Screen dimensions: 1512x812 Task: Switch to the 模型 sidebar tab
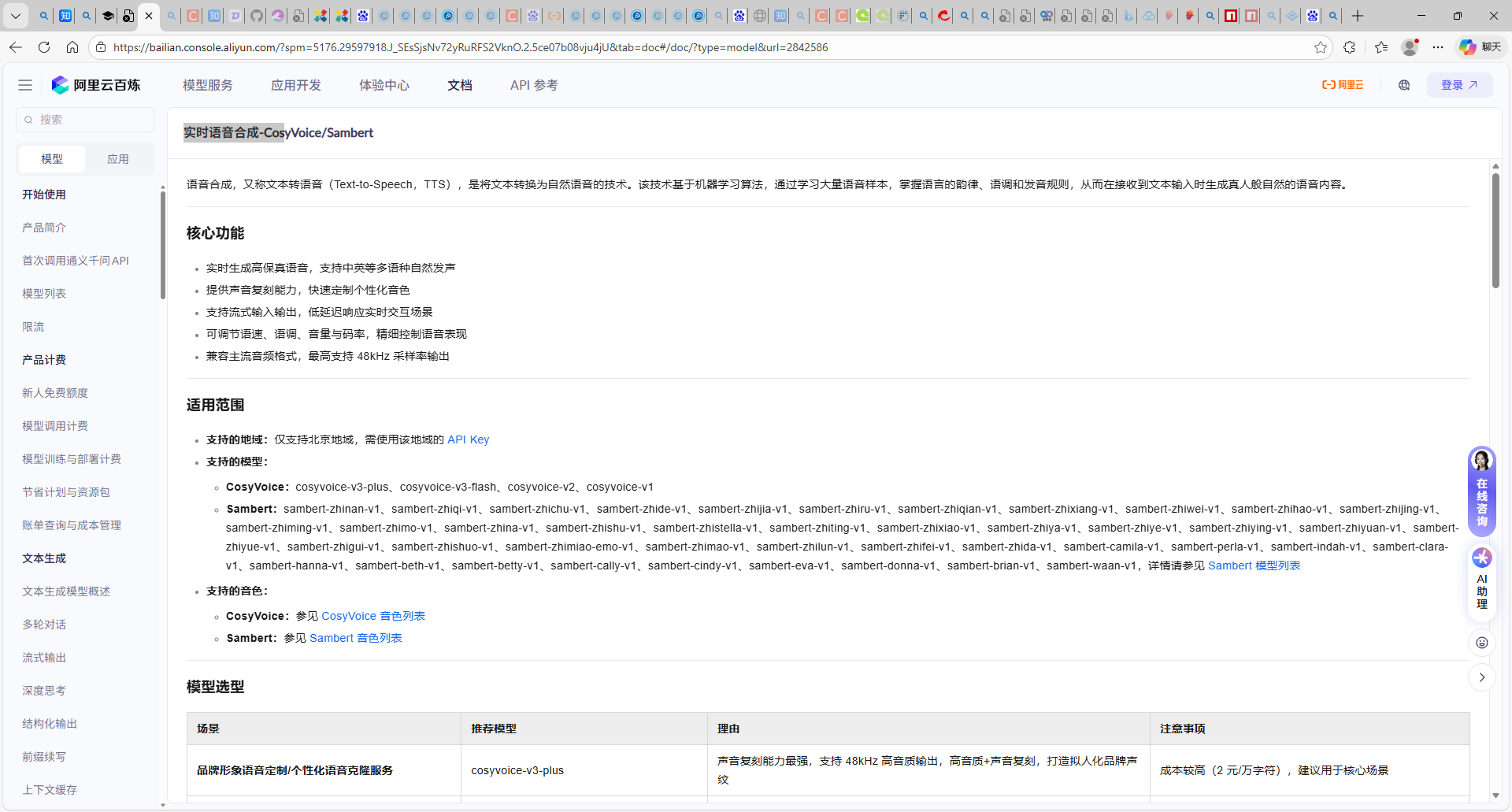click(52, 159)
